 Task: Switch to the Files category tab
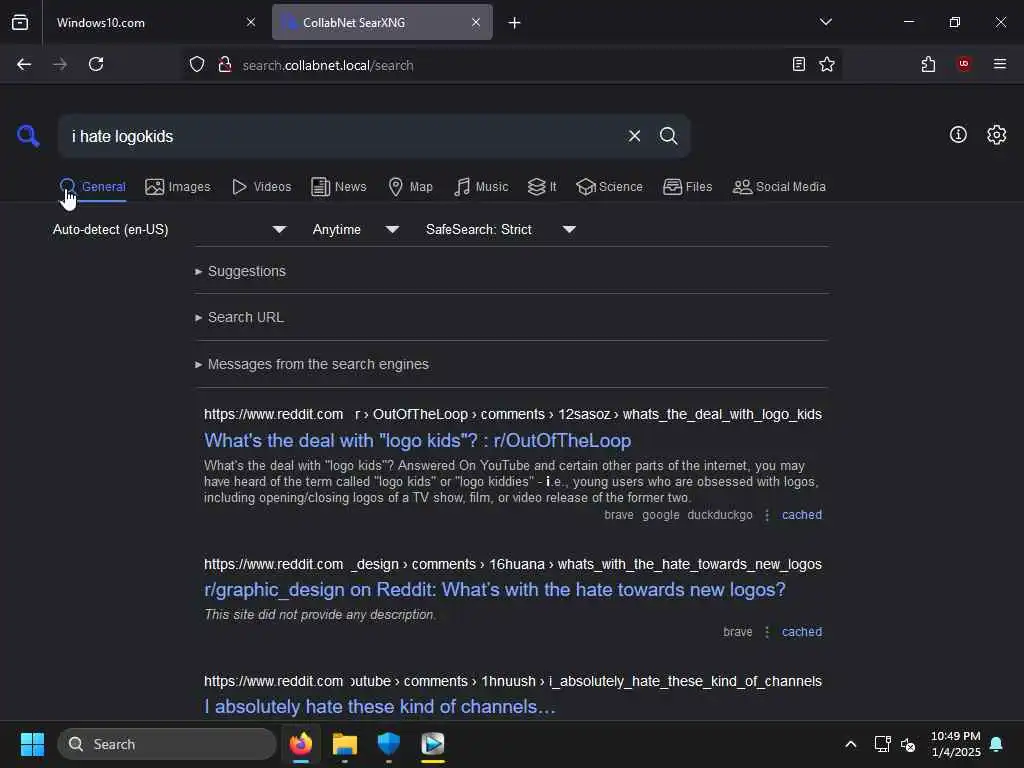(687, 187)
